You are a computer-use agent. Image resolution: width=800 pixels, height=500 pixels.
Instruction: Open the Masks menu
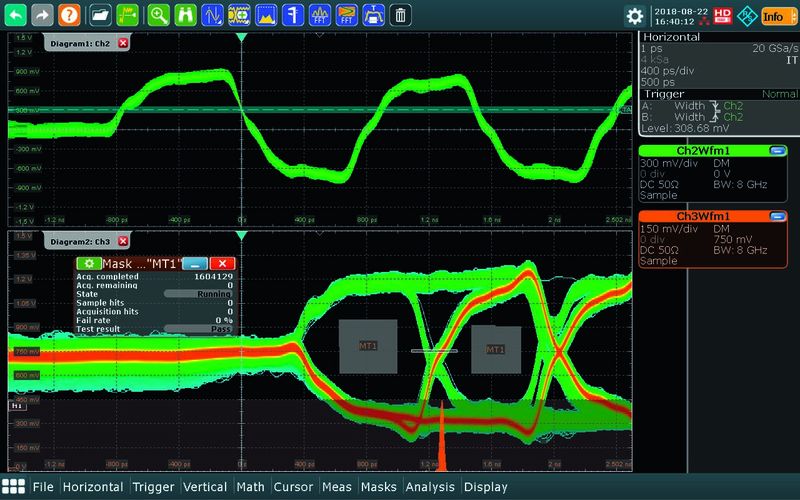[379, 487]
